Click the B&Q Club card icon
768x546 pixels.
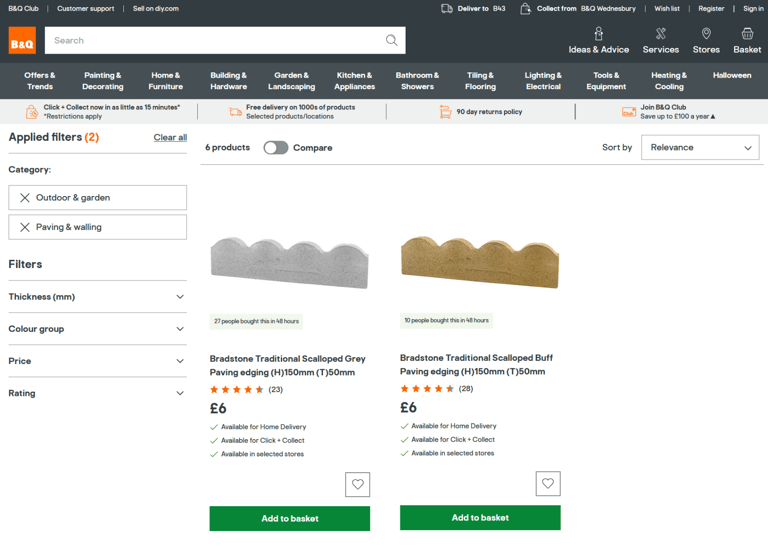click(629, 112)
